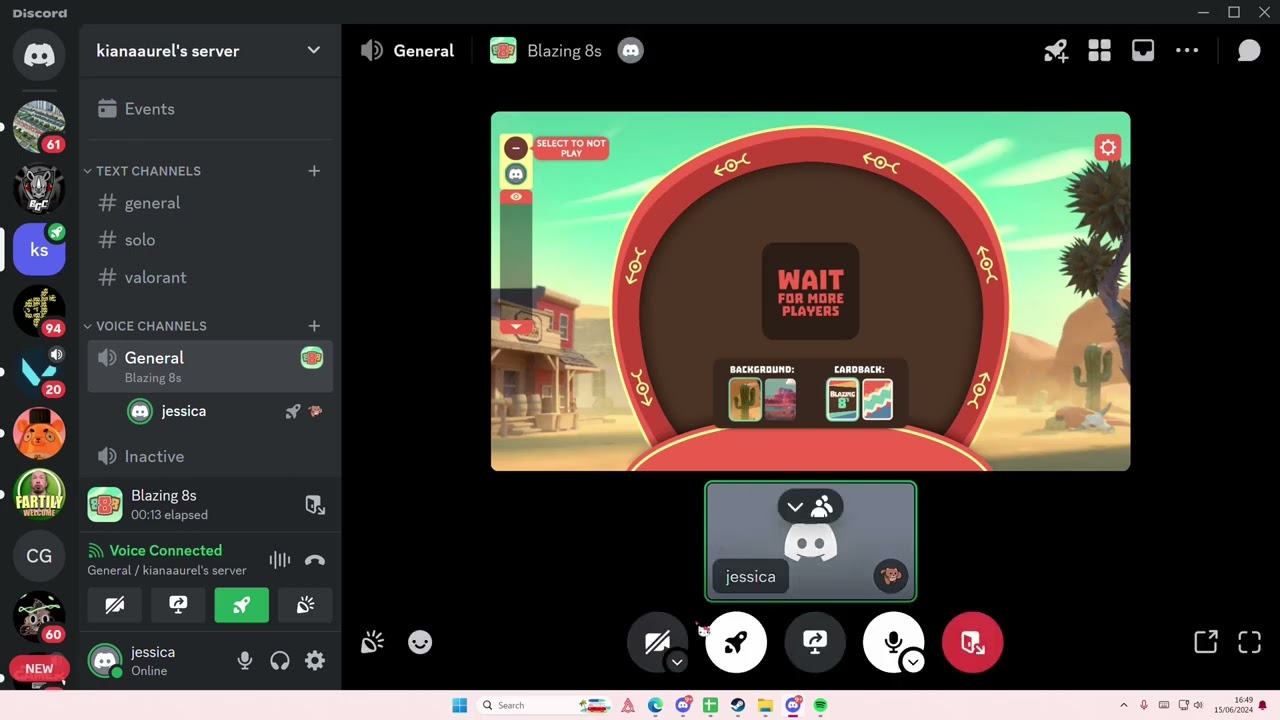Open activities rocket in call controls
This screenshot has width=1280, height=720.
point(736,642)
